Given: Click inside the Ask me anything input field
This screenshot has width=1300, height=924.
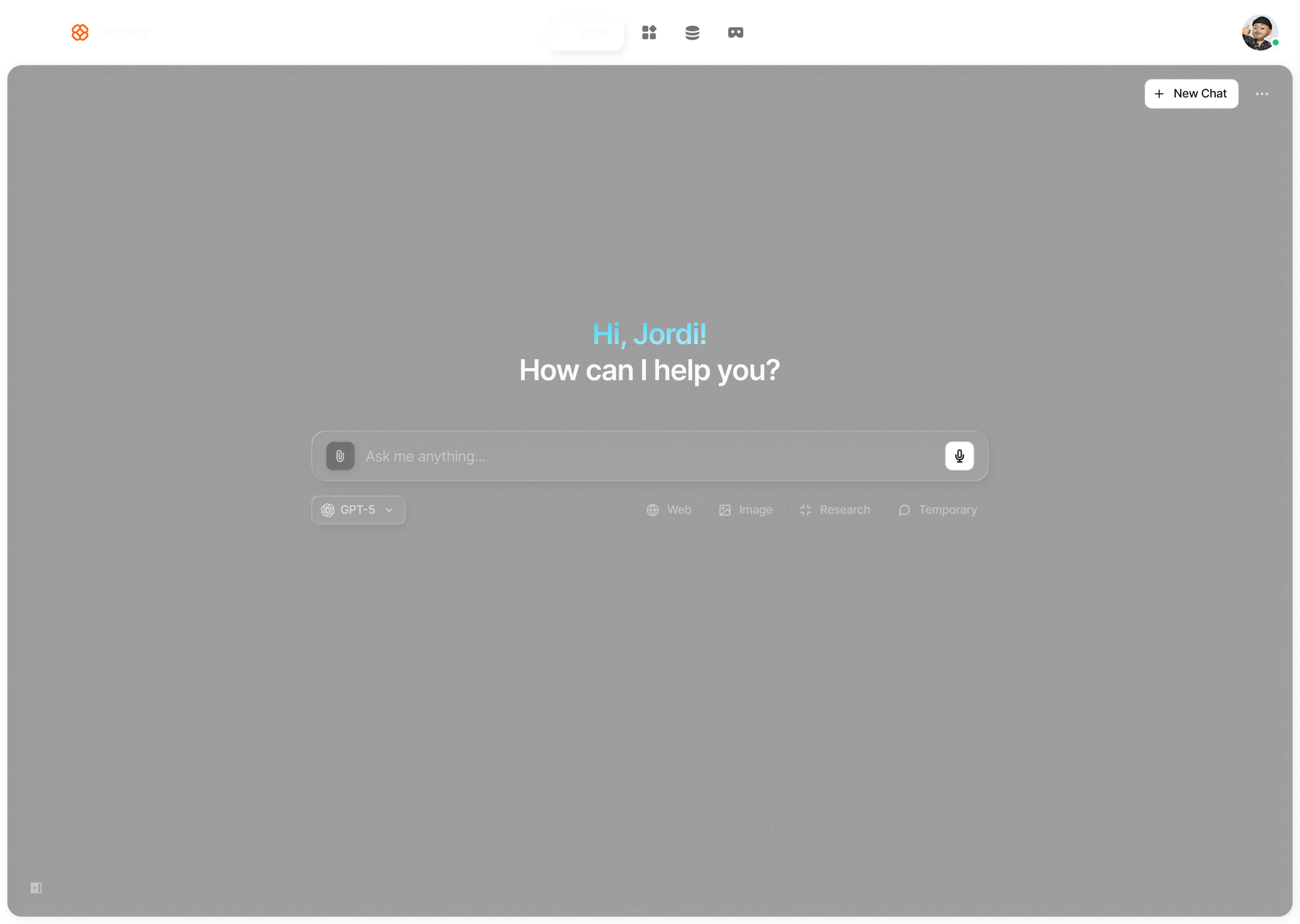Looking at the screenshot, I should click(x=602, y=456).
